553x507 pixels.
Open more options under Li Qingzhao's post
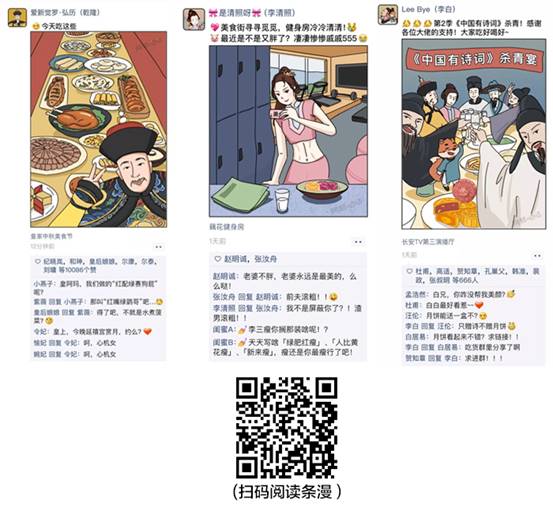[x=358, y=242]
